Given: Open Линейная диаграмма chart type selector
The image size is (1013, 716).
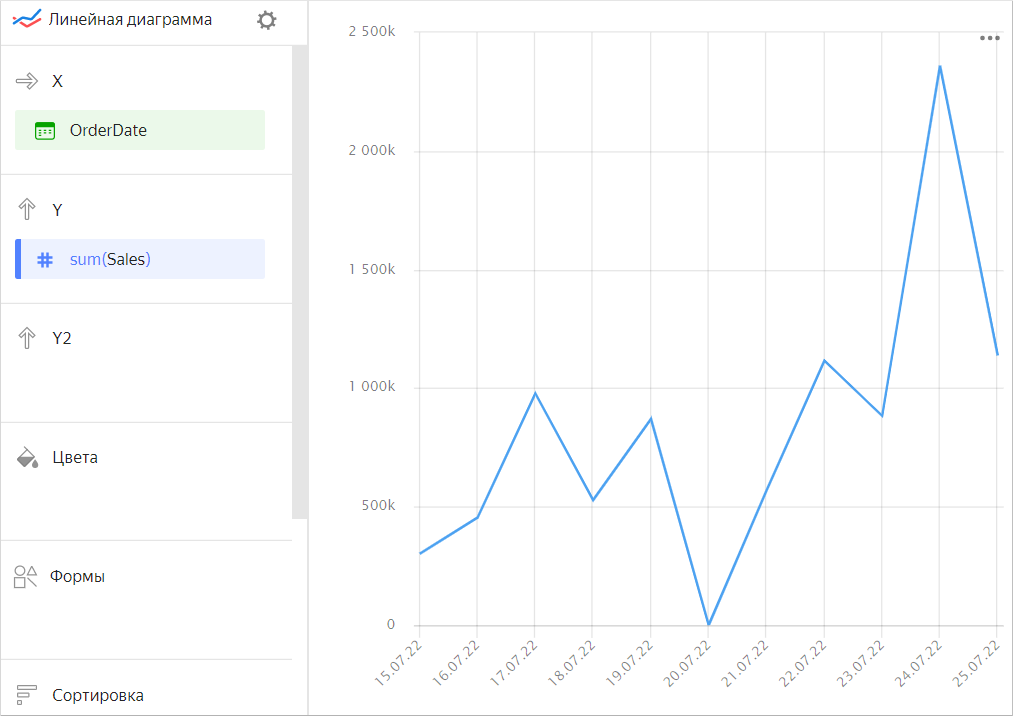Looking at the screenshot, I should tap(130, 19).
